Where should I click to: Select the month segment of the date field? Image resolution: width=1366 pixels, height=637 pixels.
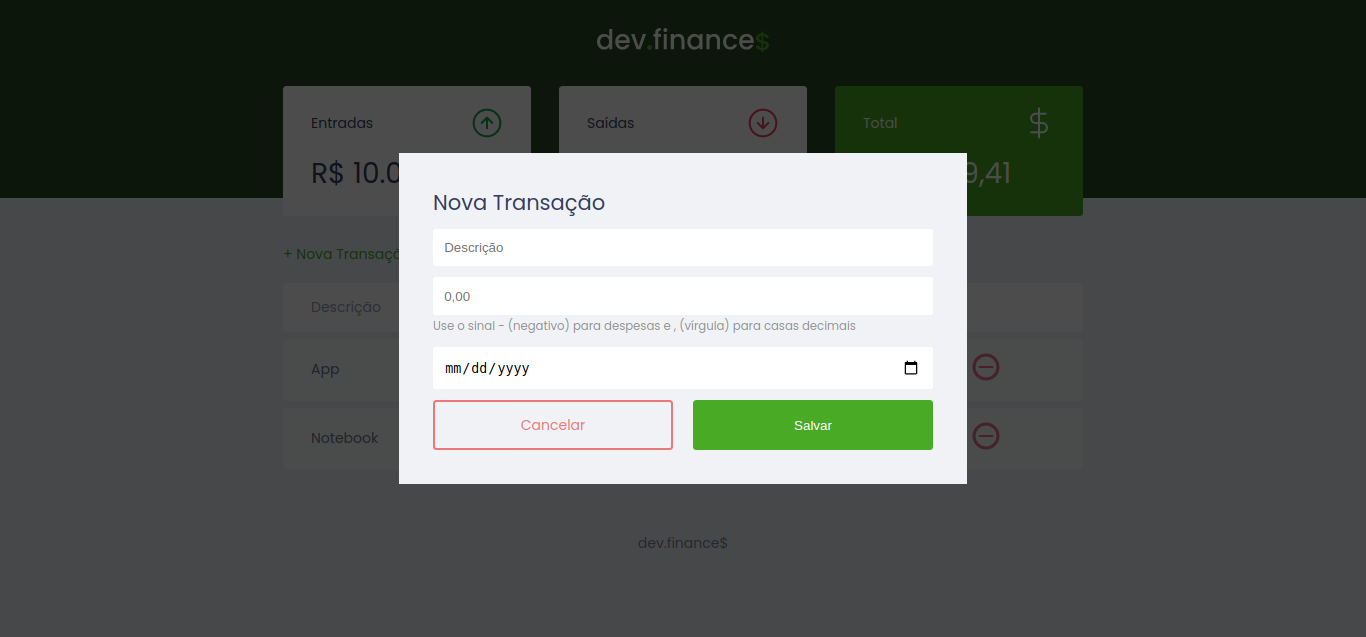[x=454, y=368]
